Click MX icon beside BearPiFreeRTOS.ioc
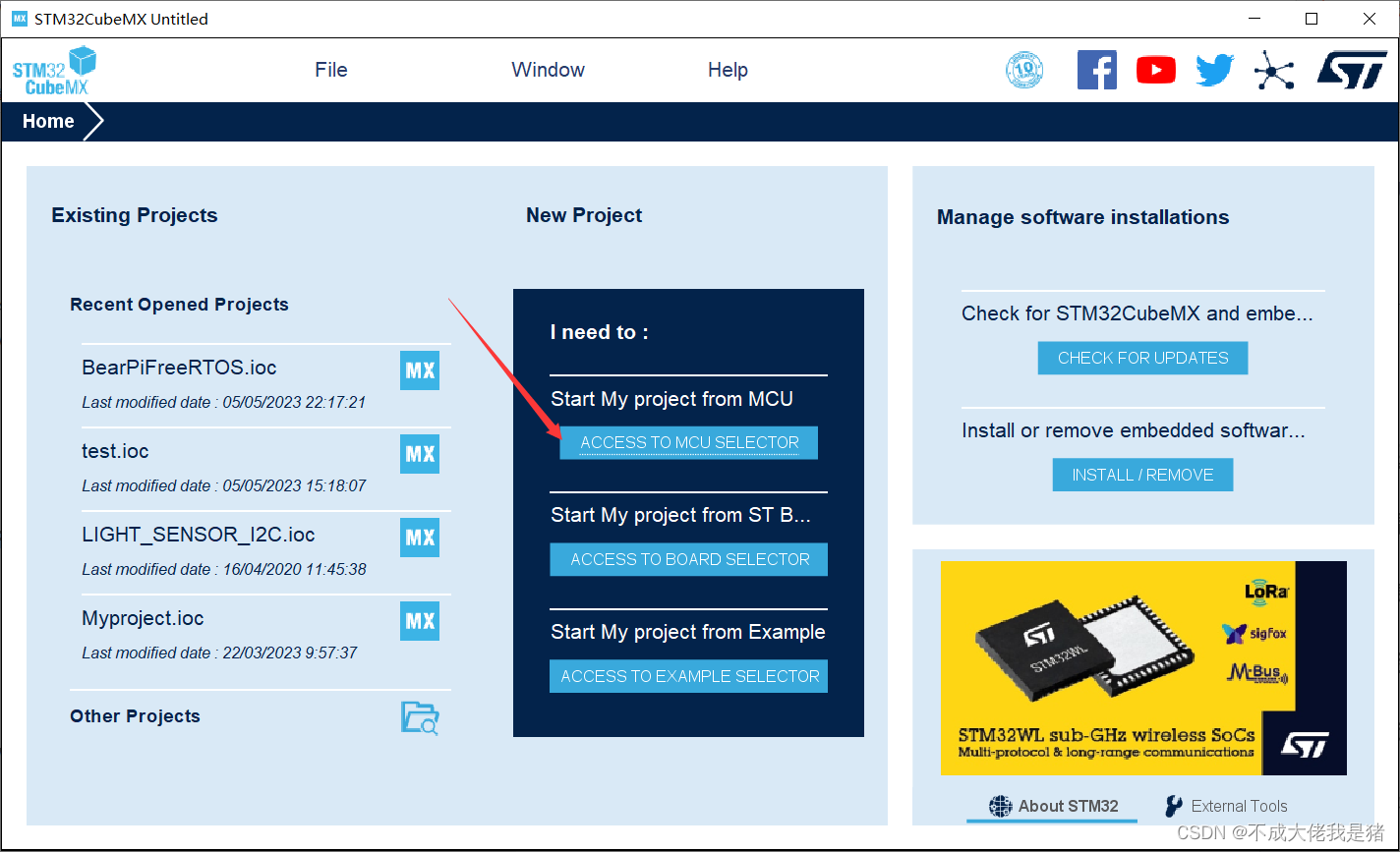 420,370
